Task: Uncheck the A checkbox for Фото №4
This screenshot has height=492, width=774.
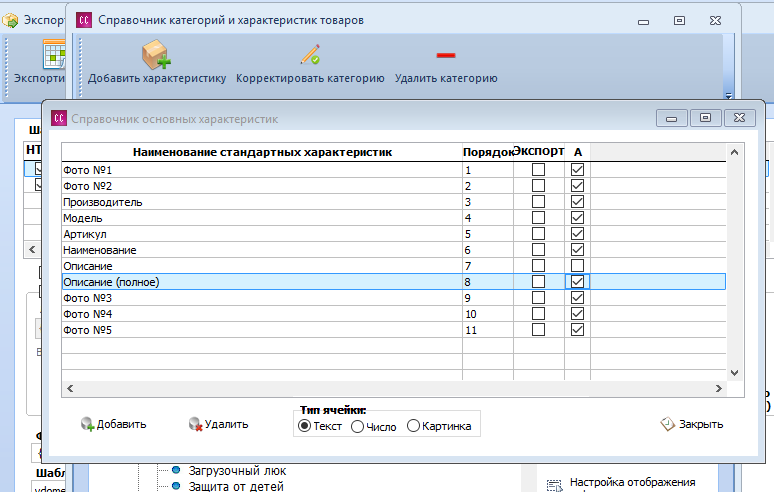Action: coord(577,314)
